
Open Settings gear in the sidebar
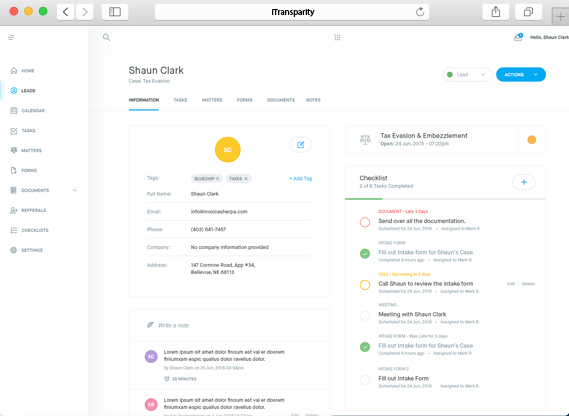point(14,250)
